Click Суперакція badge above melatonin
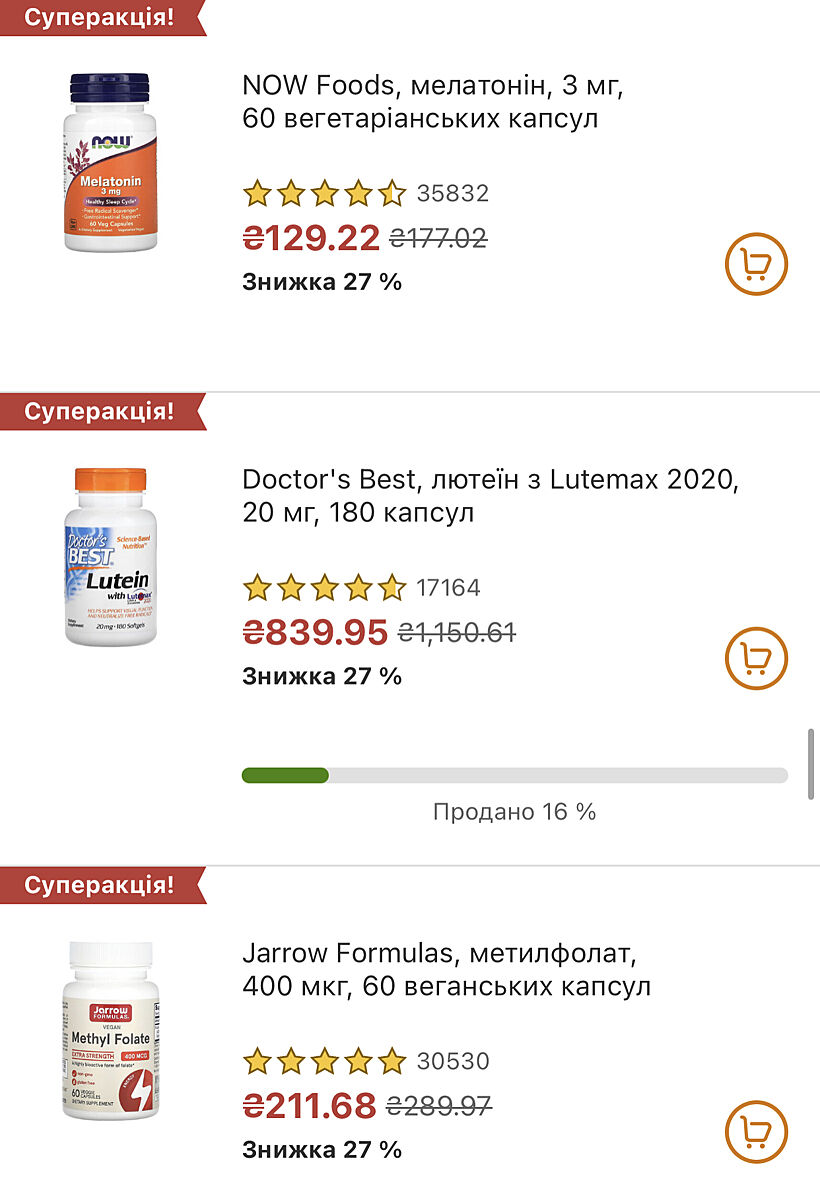The width and height of the screenshot is (820, 1200). click(x=98, y=17)
